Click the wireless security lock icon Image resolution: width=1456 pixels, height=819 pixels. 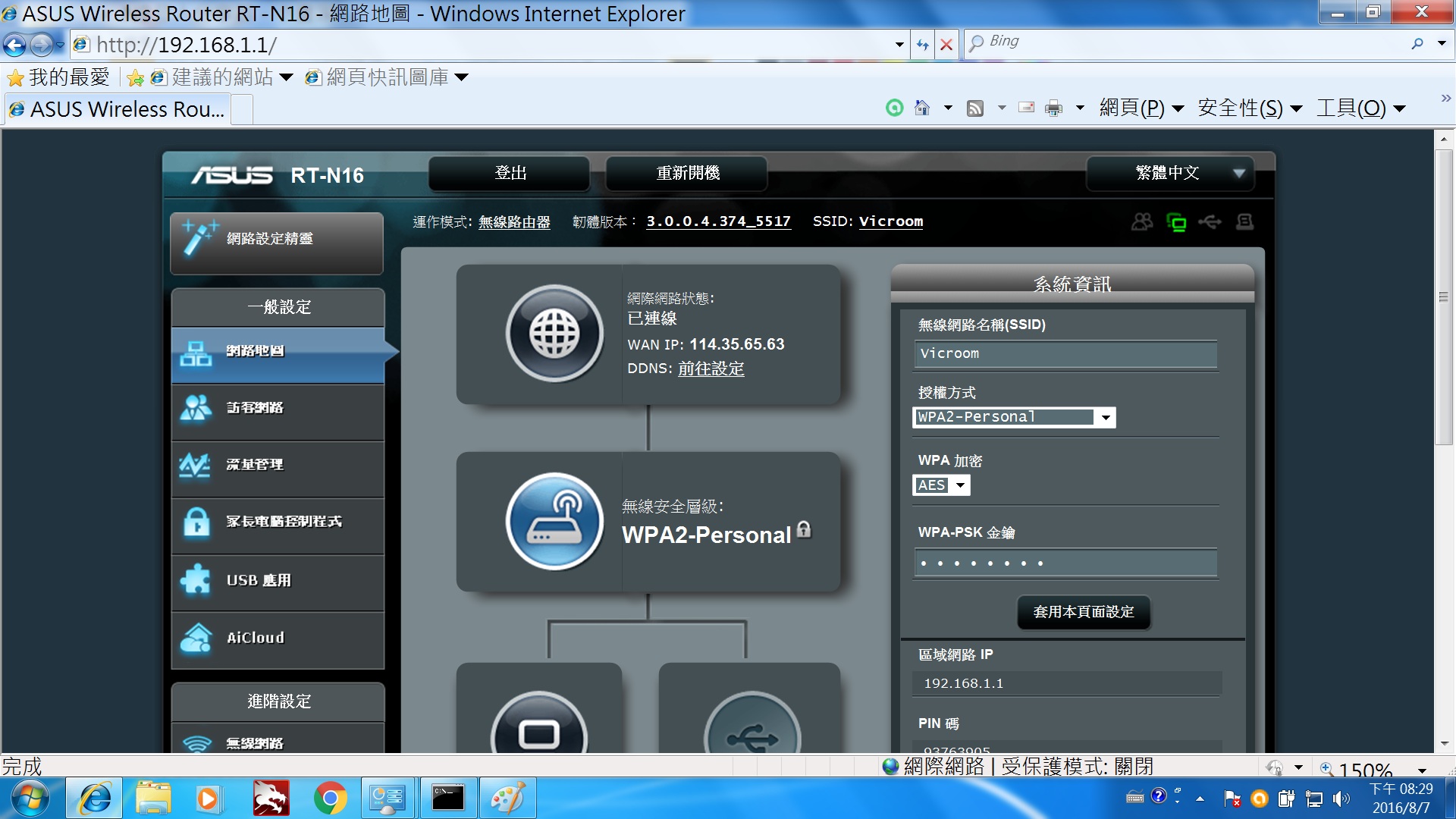coord(804,530)
